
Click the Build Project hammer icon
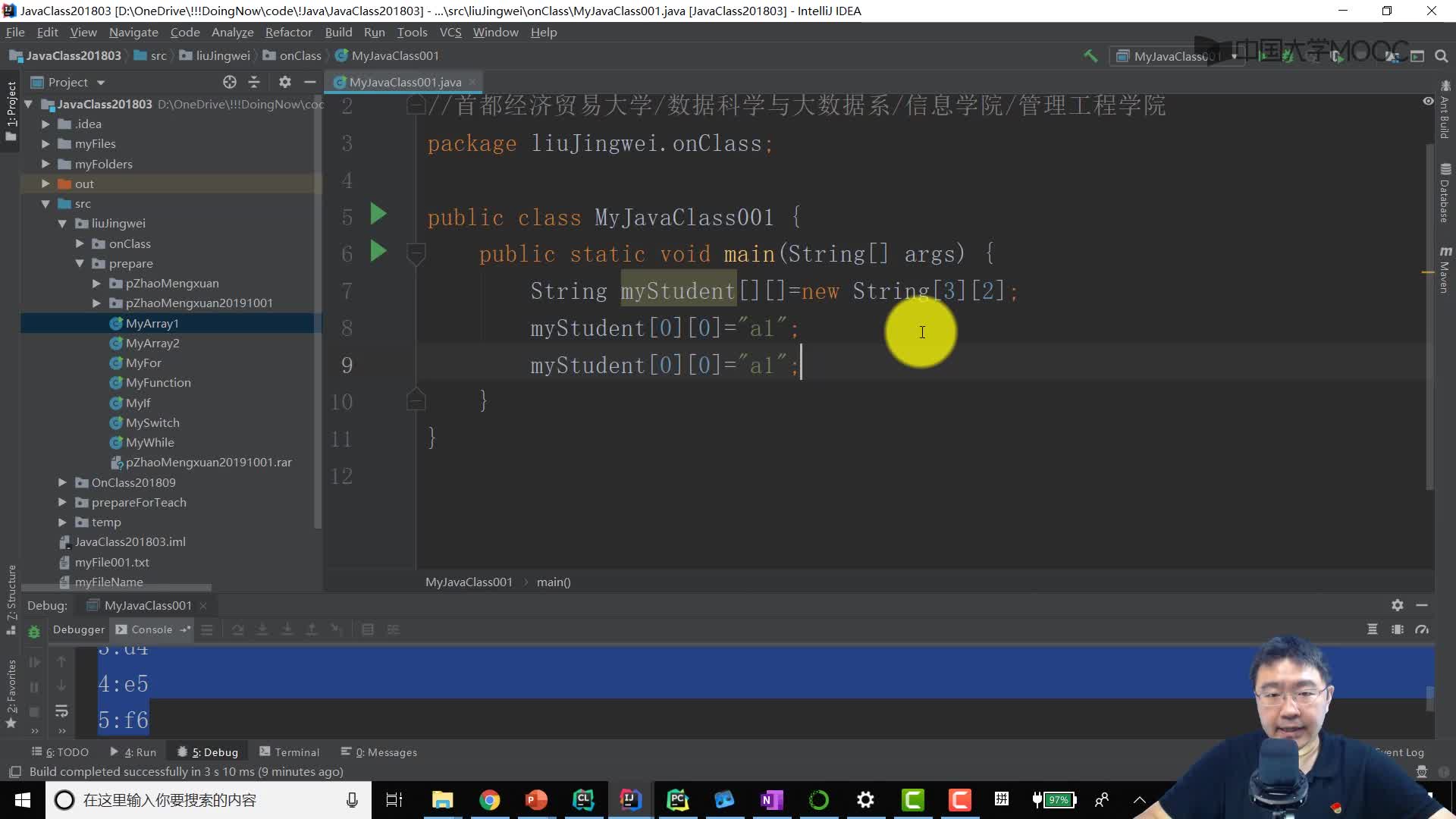[x=1090, y=56]
